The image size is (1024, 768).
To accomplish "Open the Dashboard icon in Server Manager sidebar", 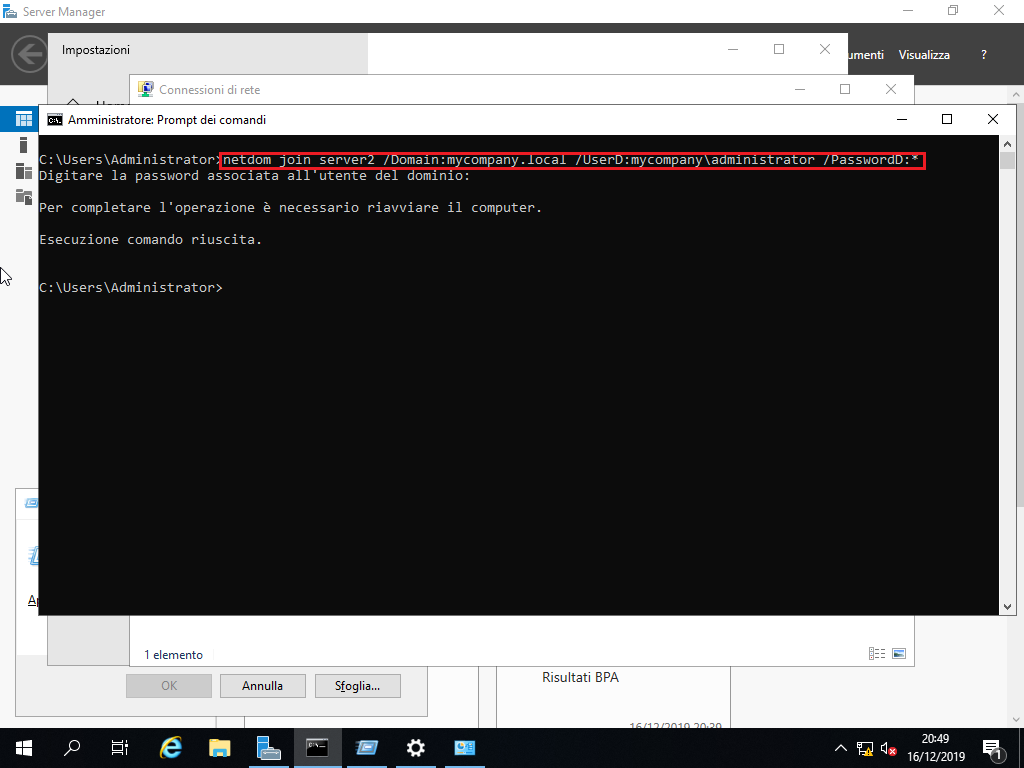I will 22,118.
